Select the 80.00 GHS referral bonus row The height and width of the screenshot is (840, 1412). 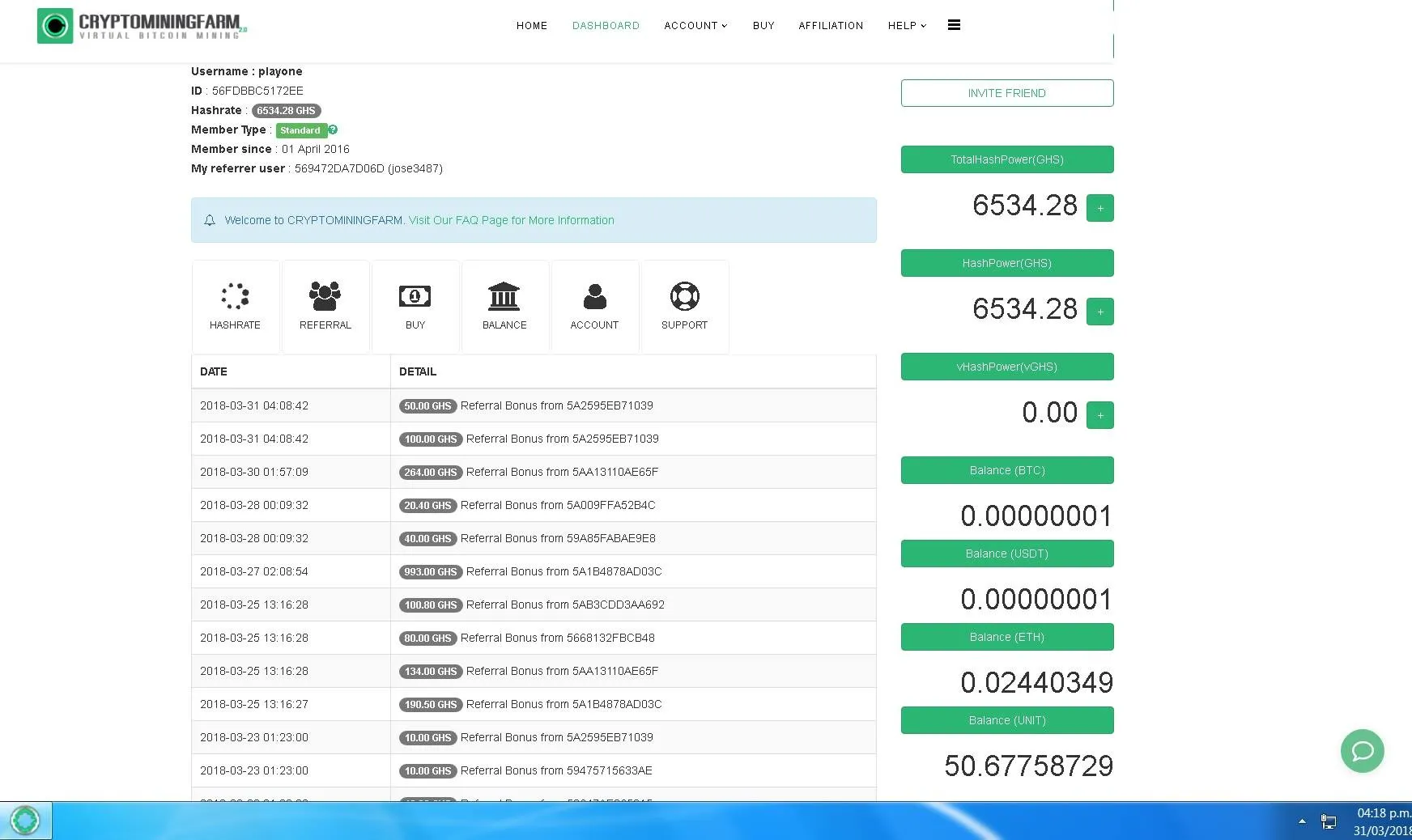534,638
